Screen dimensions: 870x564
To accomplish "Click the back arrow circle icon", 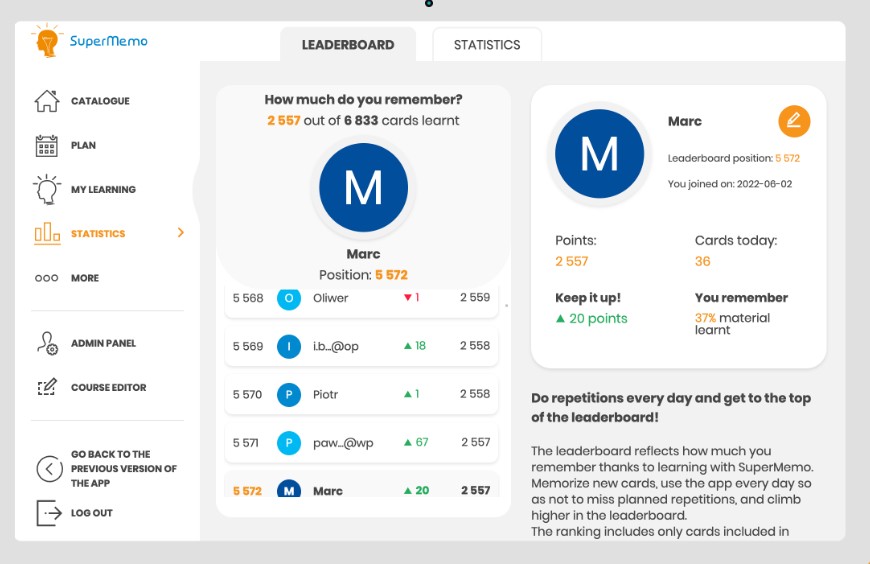I will (x=48, y=469).
